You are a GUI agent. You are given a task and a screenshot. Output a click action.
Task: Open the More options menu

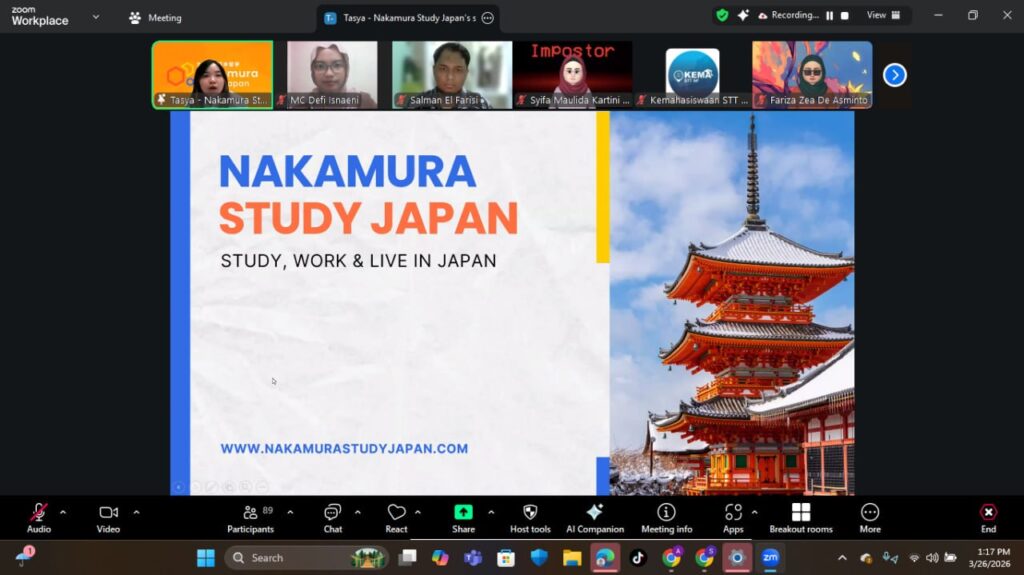[870, 518]
